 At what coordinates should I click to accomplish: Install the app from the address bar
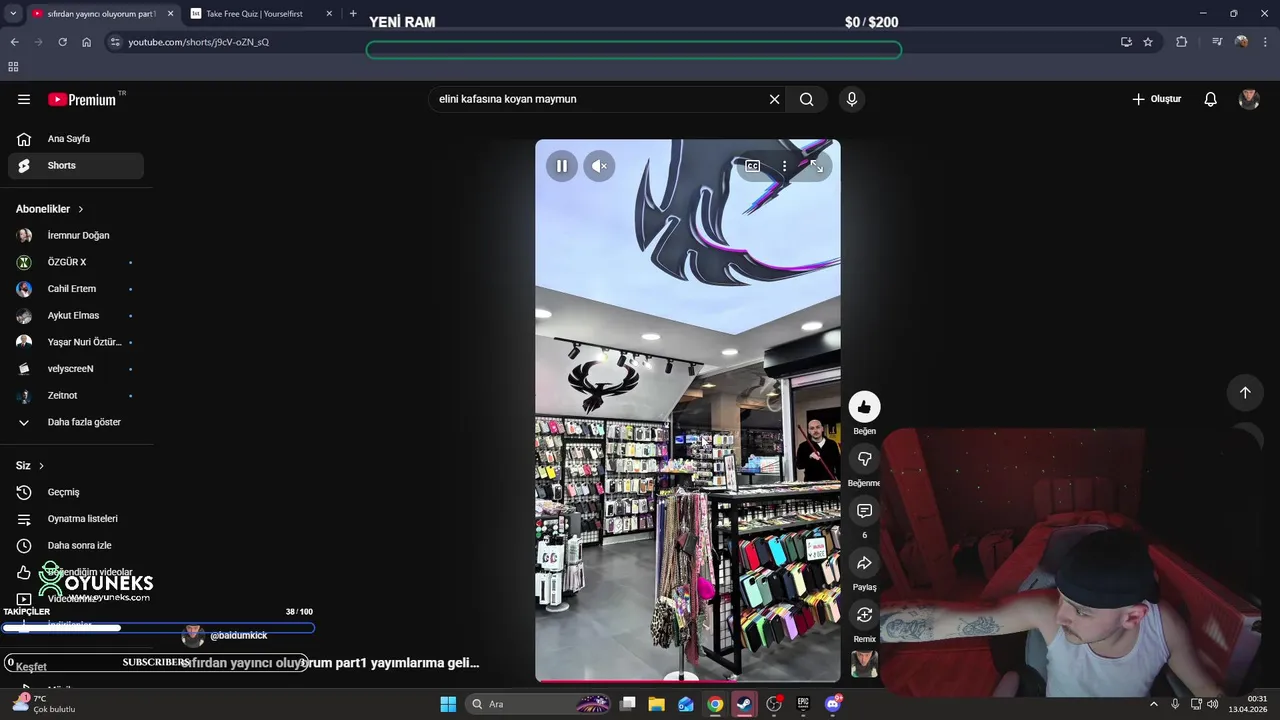coord(1126,42)
